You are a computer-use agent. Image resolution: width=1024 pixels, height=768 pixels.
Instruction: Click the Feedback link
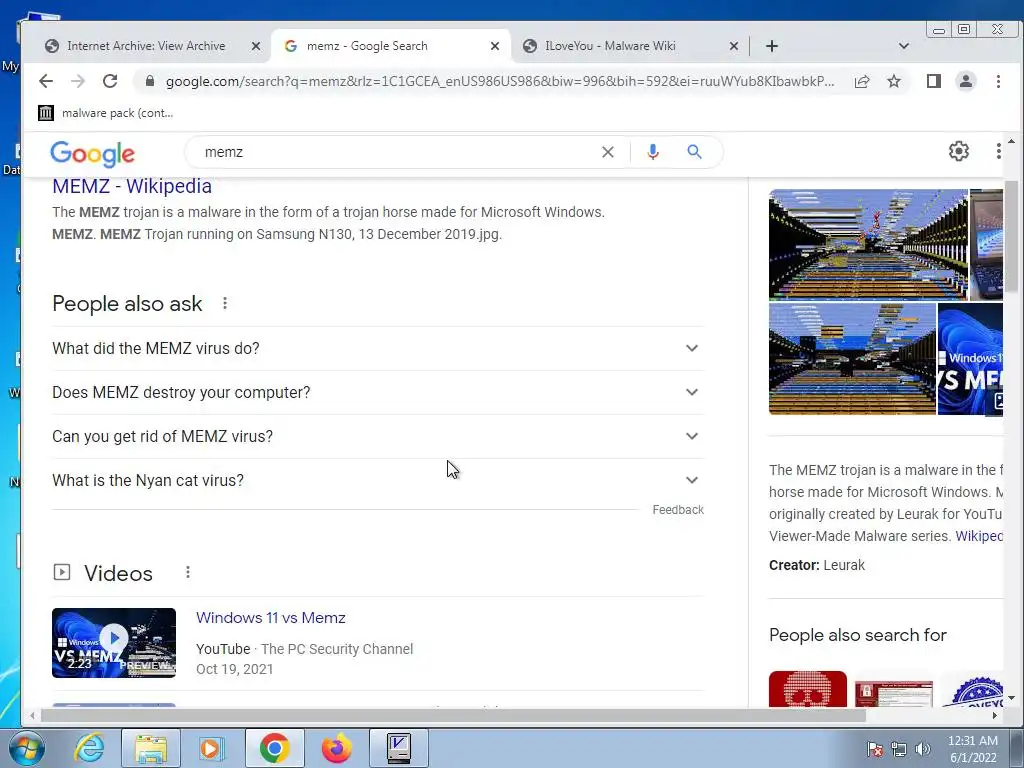(x=678, y=510)
